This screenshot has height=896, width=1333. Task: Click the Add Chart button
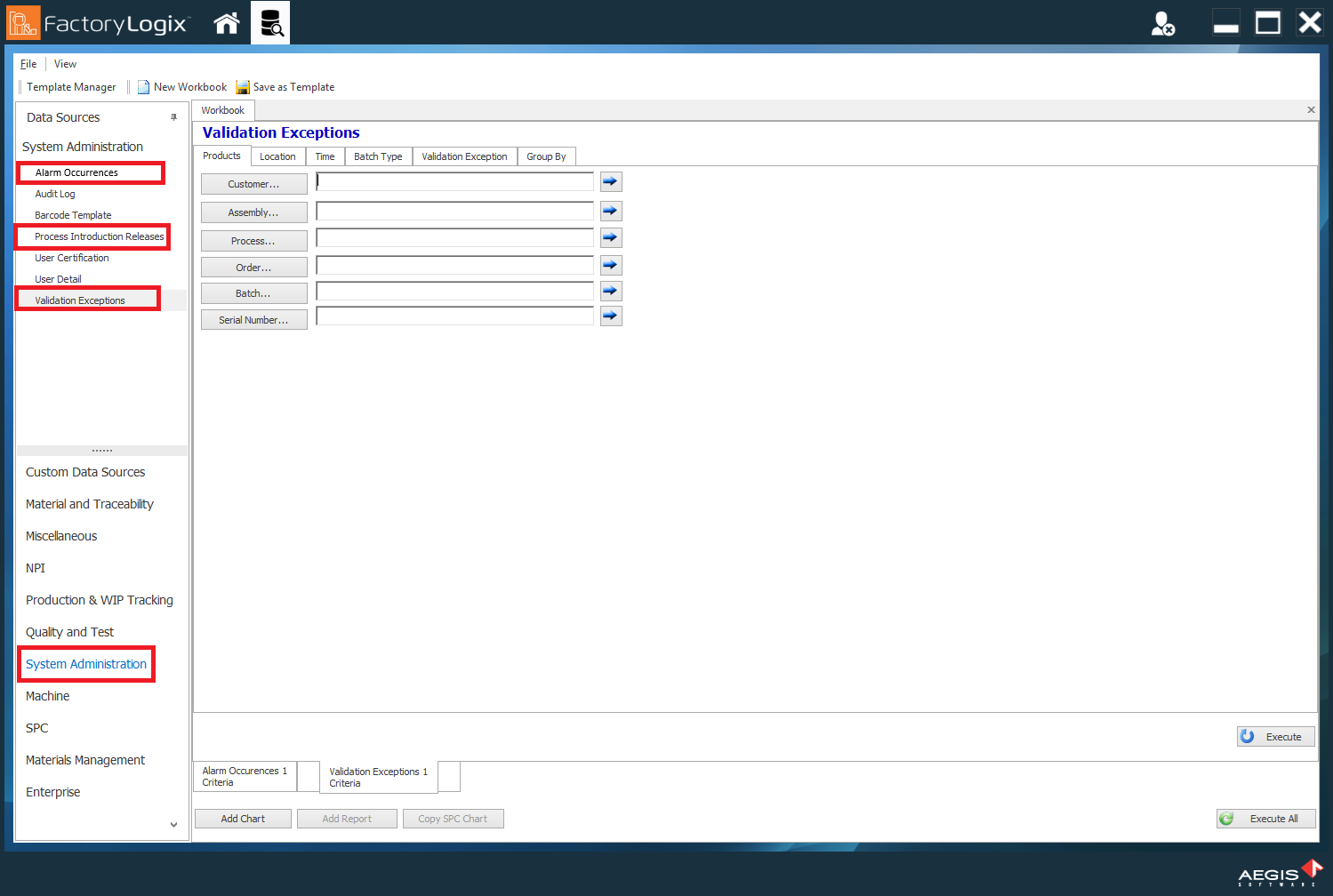[242, 818]
